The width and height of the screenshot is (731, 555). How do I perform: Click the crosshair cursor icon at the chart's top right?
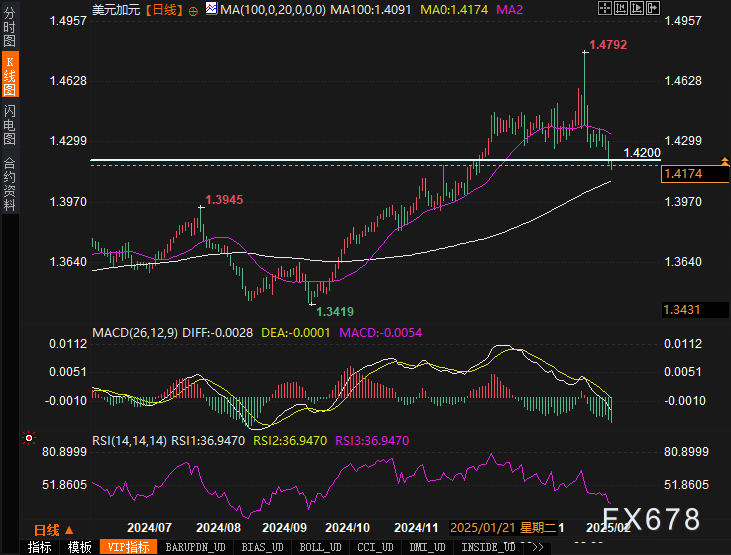605,8
